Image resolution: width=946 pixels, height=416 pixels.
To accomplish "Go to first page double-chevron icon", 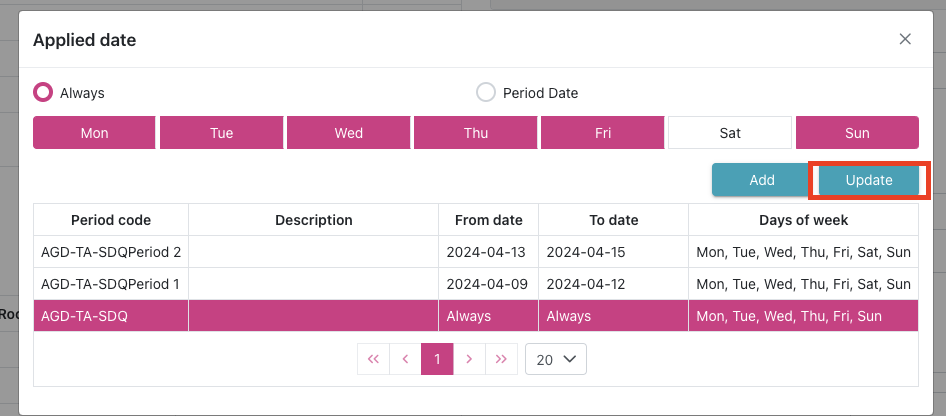I will pos(373,360).
